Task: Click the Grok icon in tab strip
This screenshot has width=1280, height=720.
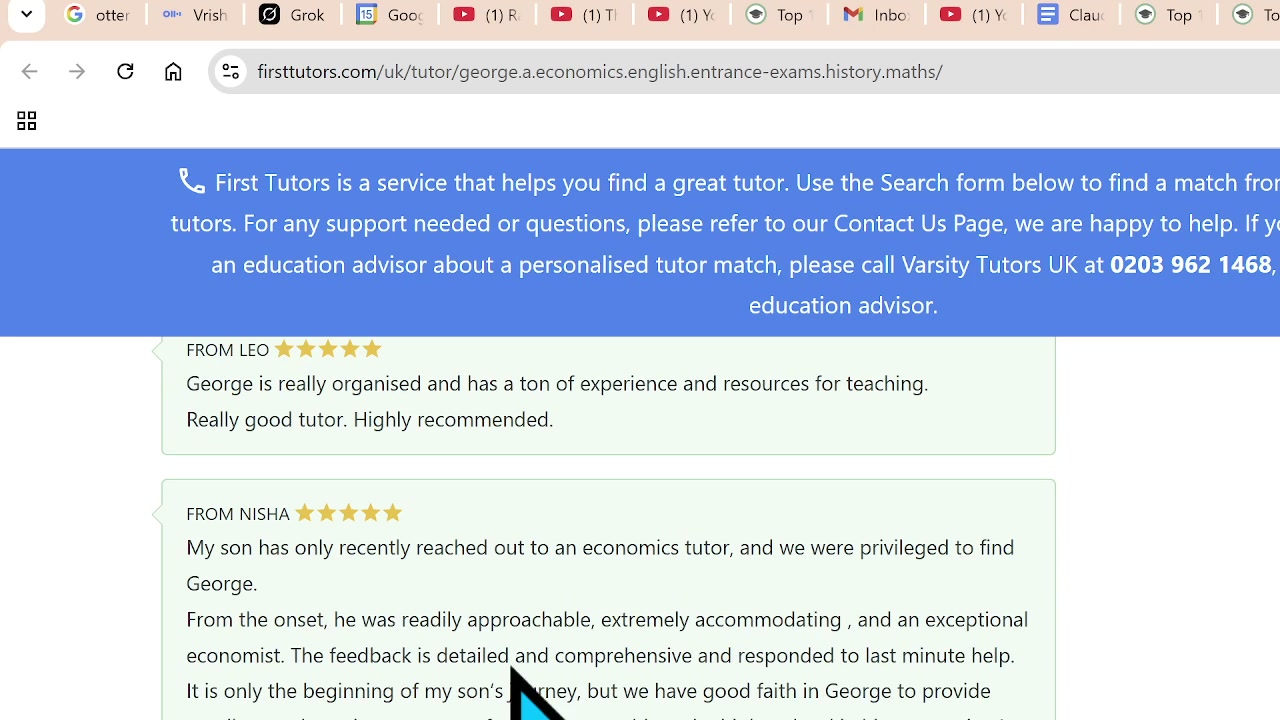Action: tap(268, 15)
